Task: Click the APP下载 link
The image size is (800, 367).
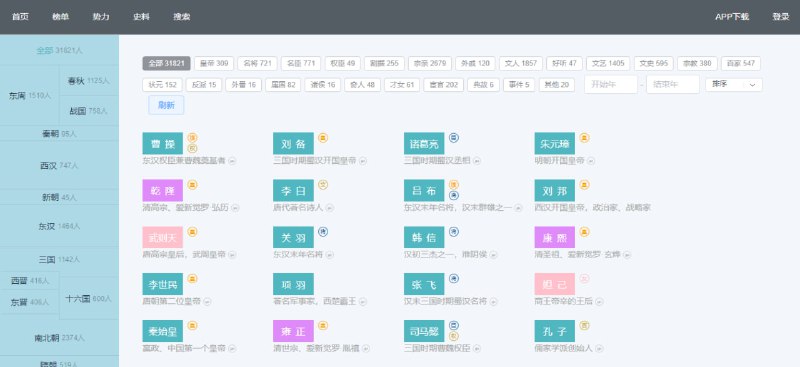Action: tap(732, 17)
